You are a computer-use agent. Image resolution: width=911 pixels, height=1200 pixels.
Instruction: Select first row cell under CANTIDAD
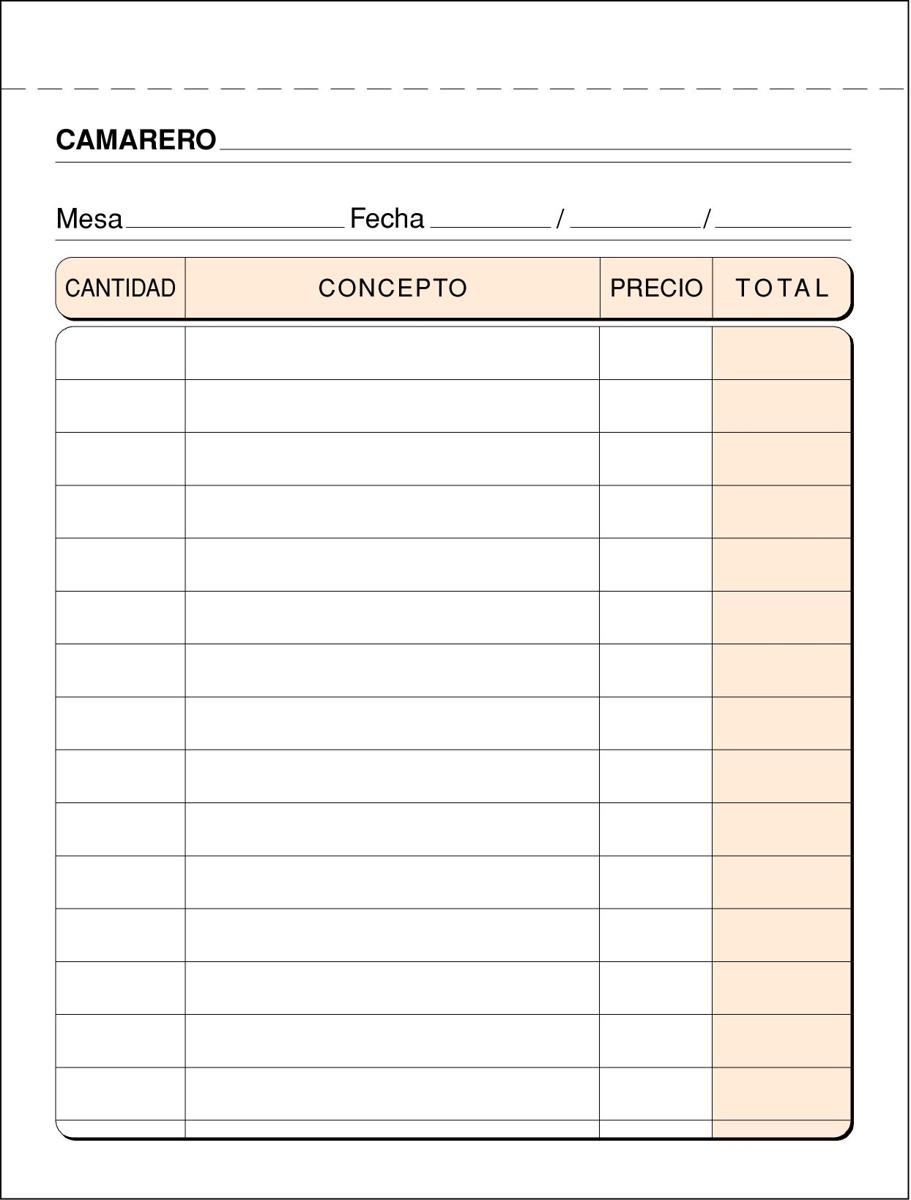120,354
